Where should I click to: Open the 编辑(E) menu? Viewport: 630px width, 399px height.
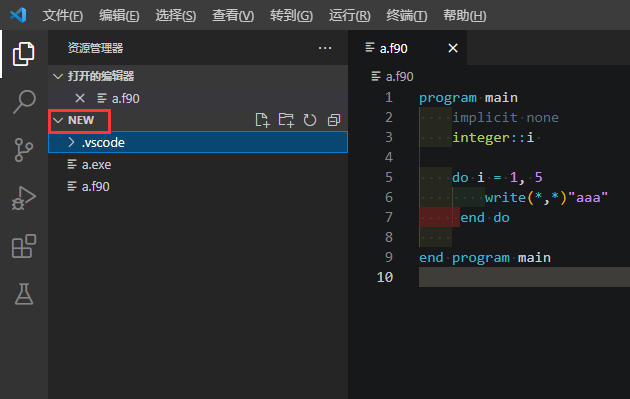119,16
